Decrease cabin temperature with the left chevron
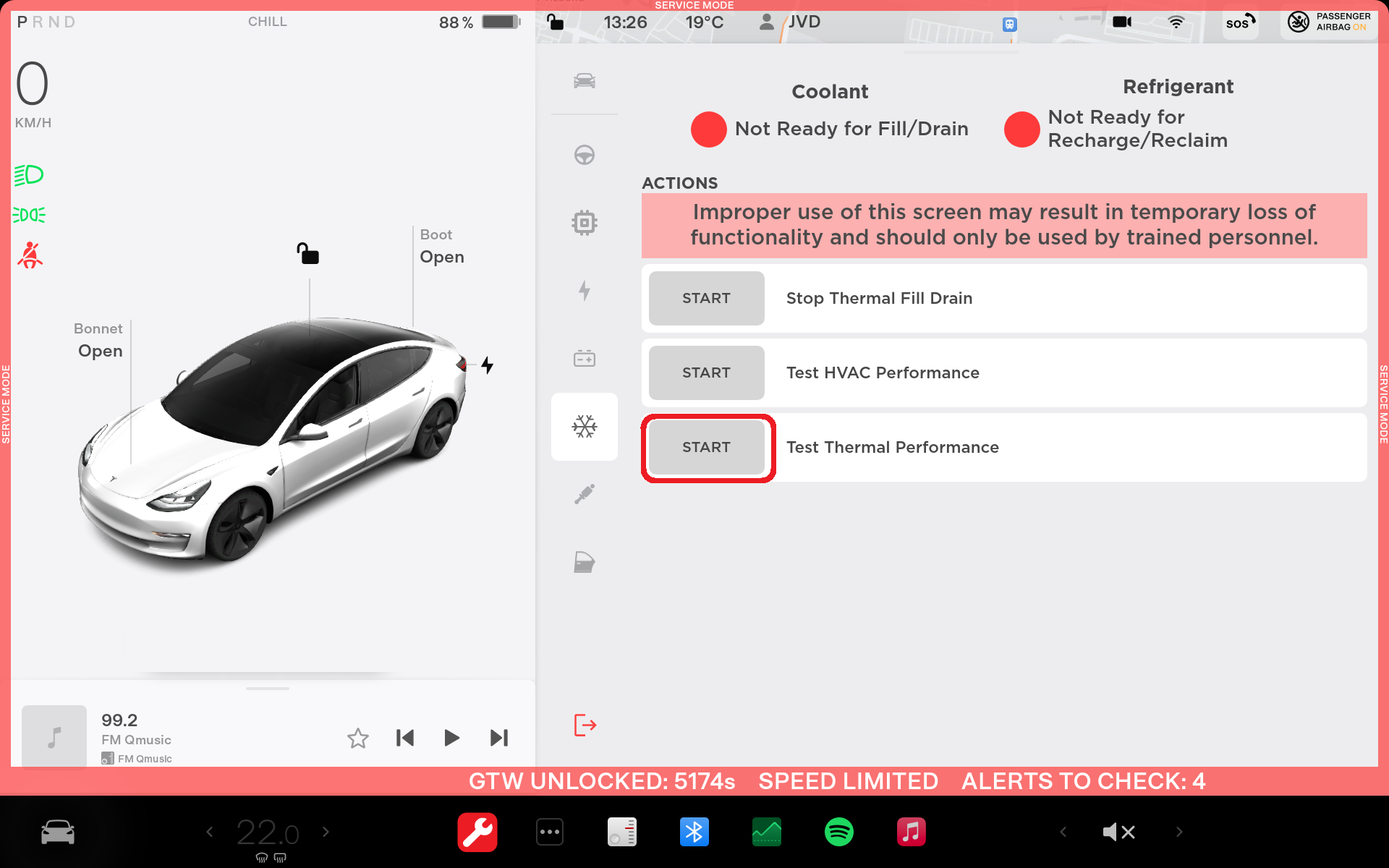Viewport: 1389px width, 868px height. click(210, 832)
